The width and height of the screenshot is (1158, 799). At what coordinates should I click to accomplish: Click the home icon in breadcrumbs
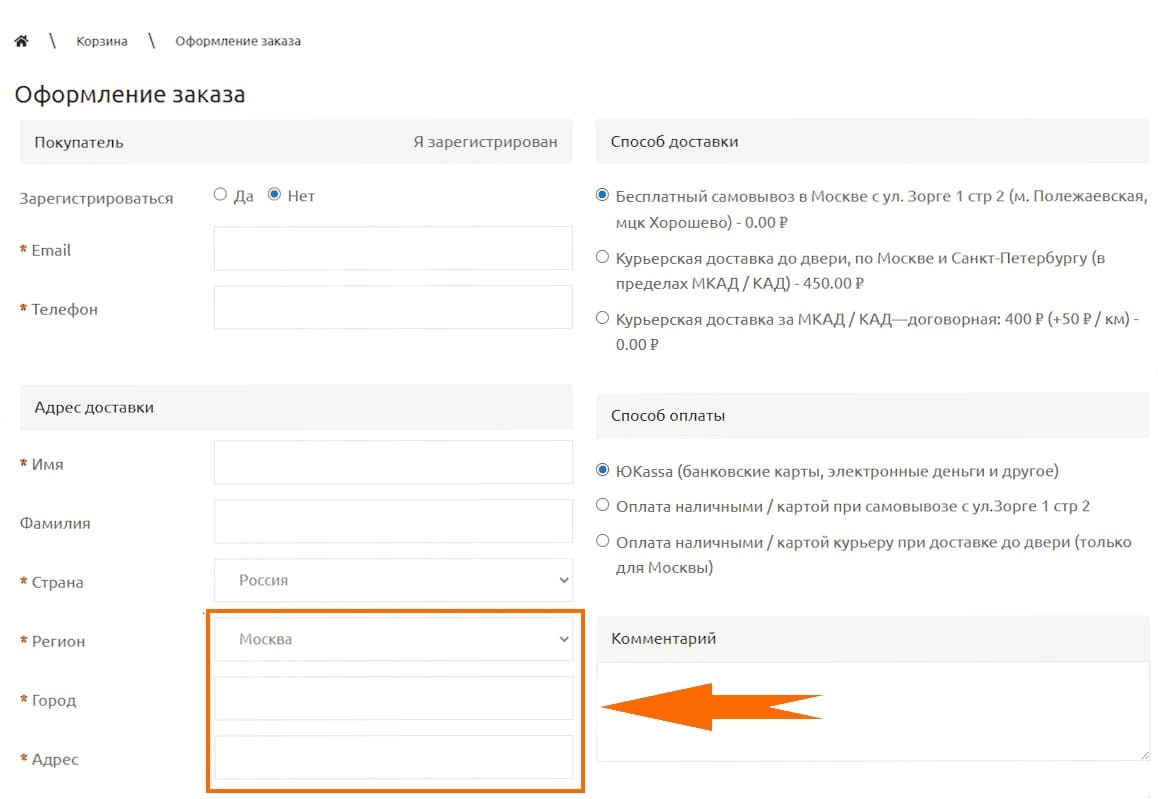[x=21, y=41]
